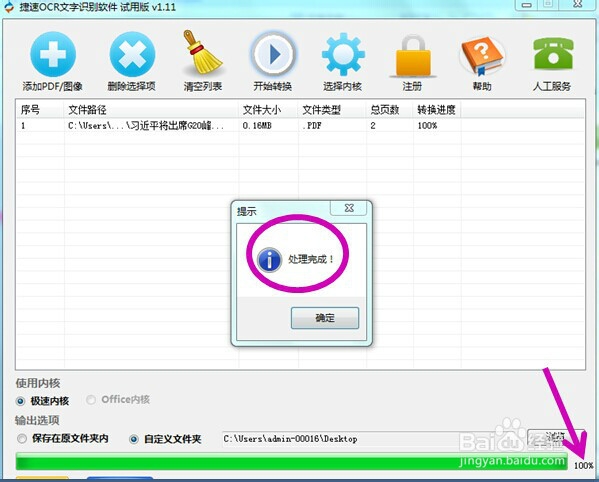The image size is (599, 482).
Task: Open the Help book icon
Action: pyautogui.click(x=482, y=55)
